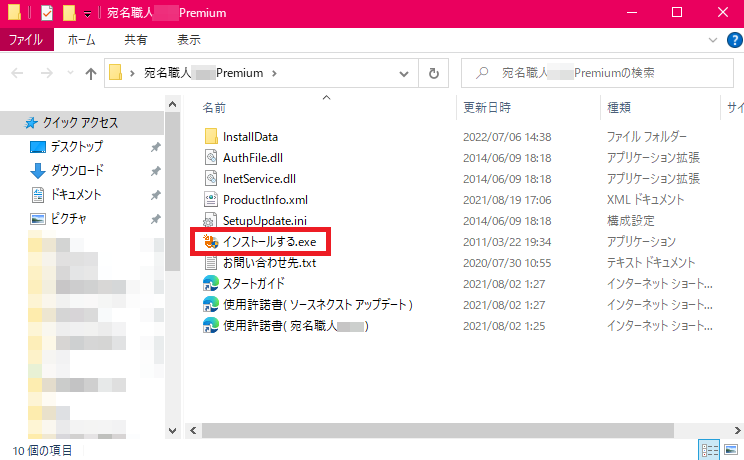The width and height of the screenshot is (744, 460).
Task: Open Quick Access Toolbar customize dropdown
Action: tap(87, 14)
